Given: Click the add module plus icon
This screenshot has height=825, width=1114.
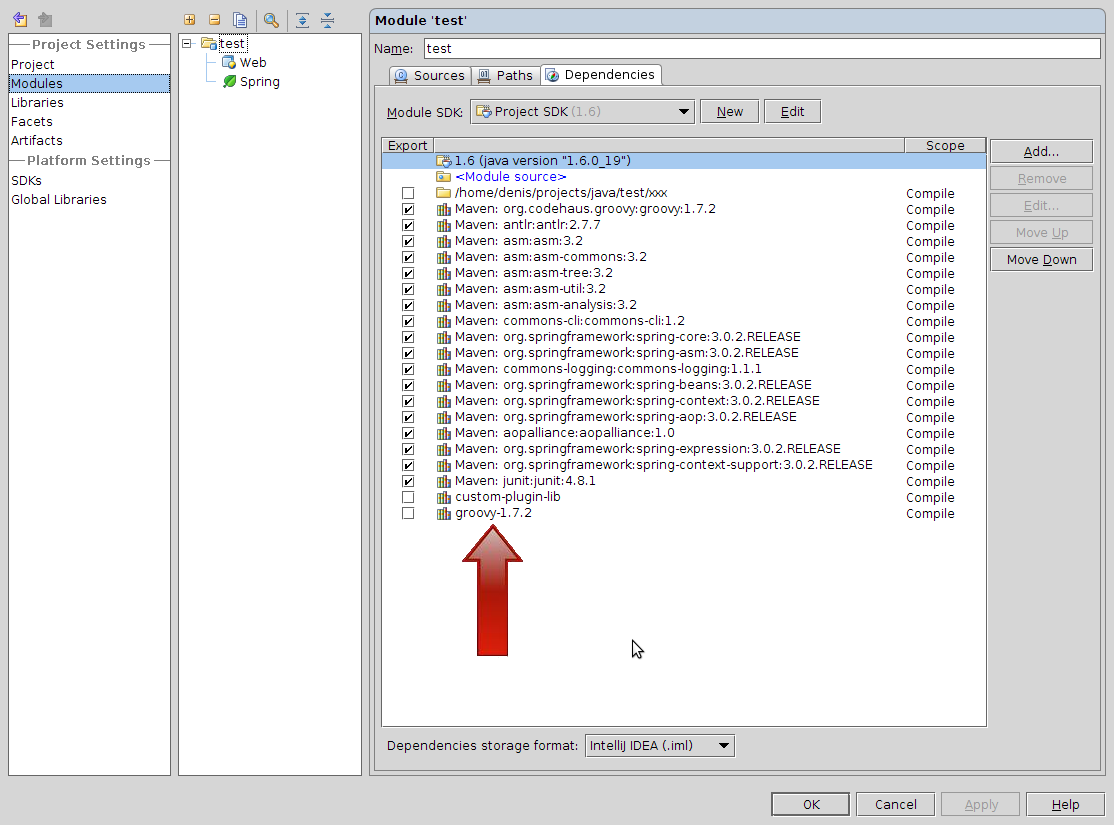Looking at the screenshot, I should point(190,20).
